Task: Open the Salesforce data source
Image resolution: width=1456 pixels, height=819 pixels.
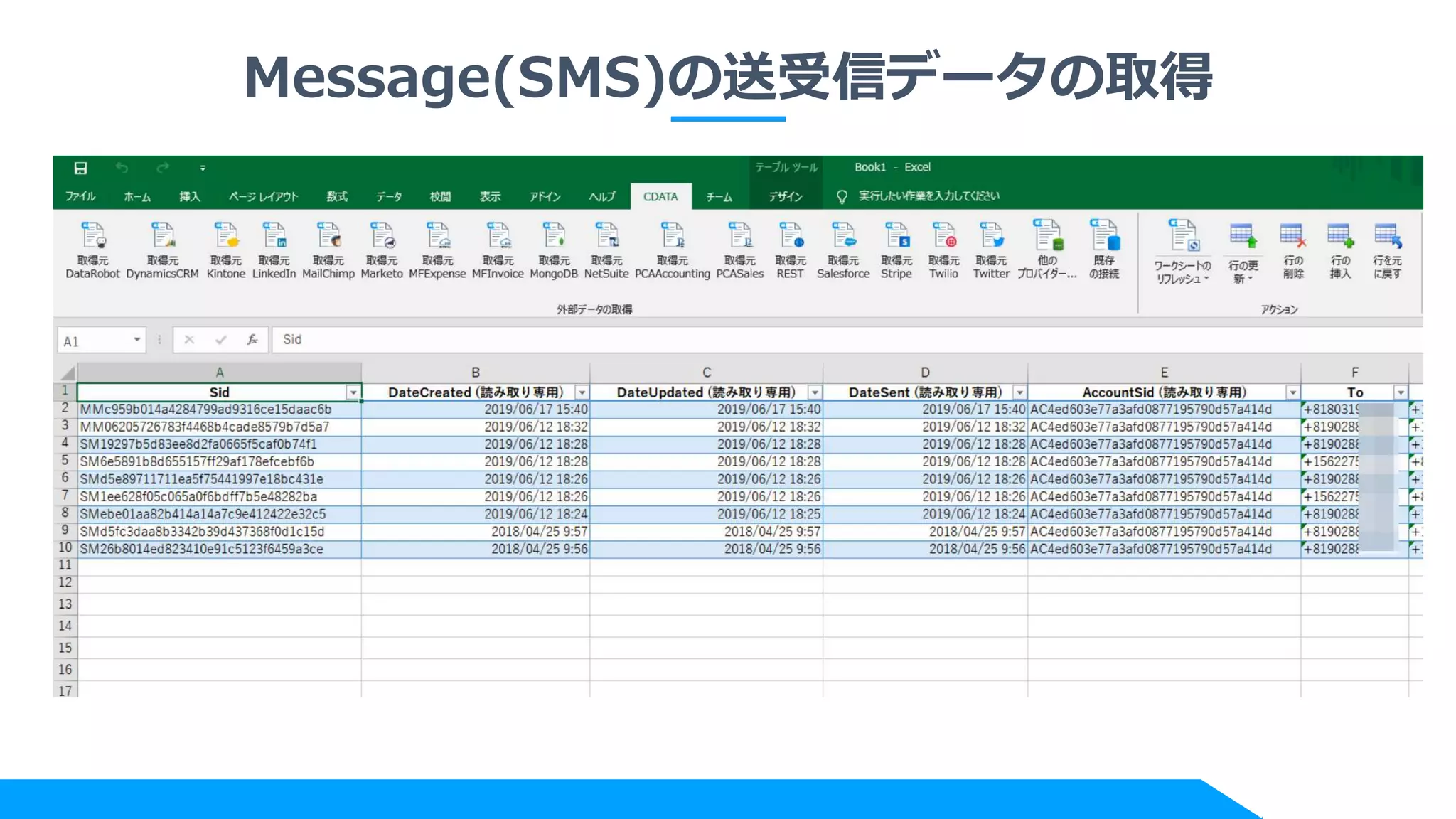Action: (843, 250)
